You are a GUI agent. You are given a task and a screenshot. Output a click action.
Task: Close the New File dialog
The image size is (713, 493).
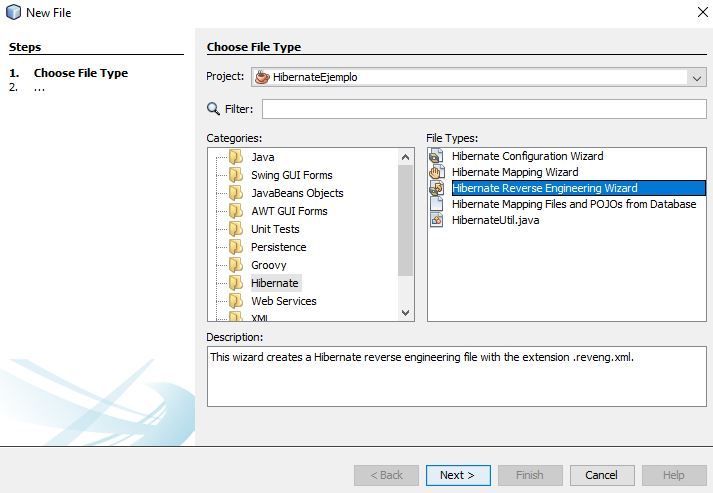tap(702, 12)
